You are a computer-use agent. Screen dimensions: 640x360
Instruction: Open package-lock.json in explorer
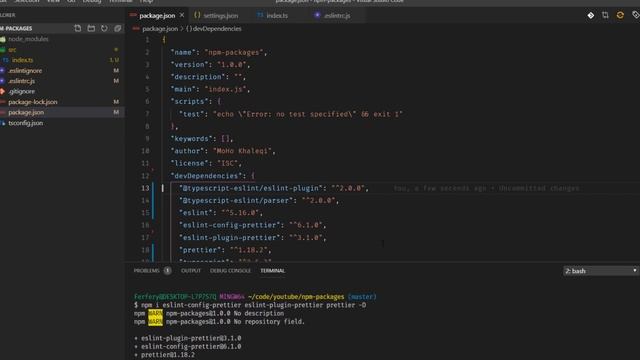[x=33, y=102]
